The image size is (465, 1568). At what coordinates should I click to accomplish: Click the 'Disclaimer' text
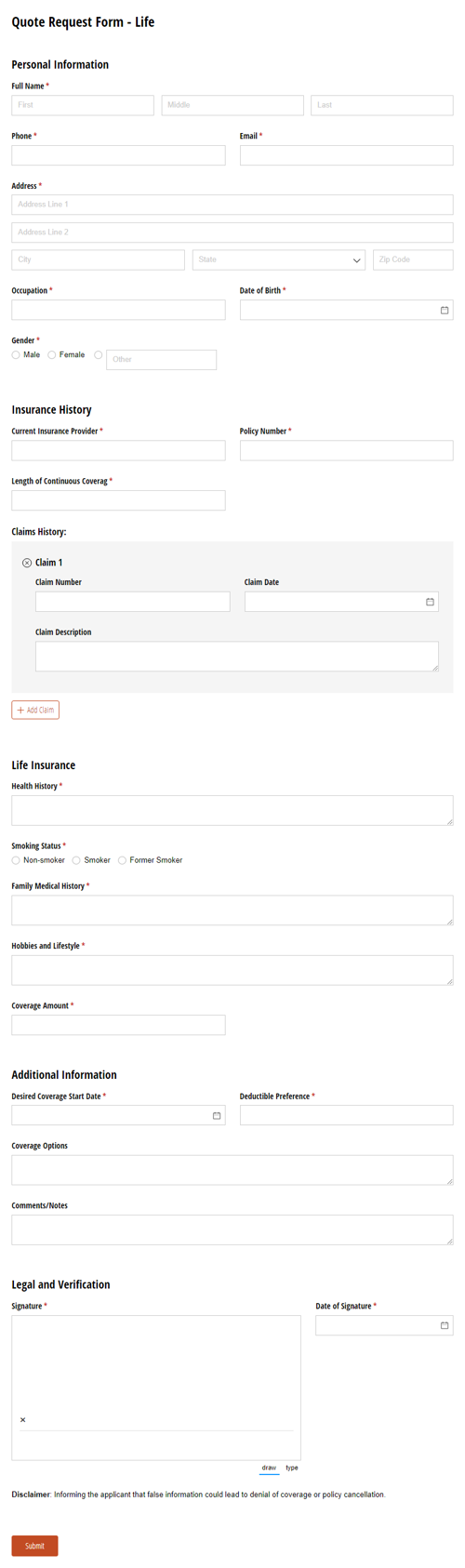[x=31, y=1495]
